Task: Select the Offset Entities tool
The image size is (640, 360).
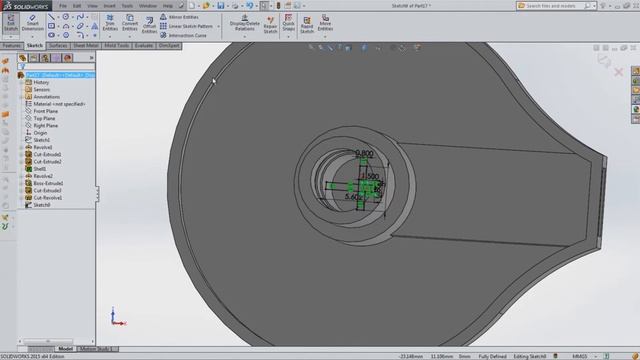Action: point(149,25)
